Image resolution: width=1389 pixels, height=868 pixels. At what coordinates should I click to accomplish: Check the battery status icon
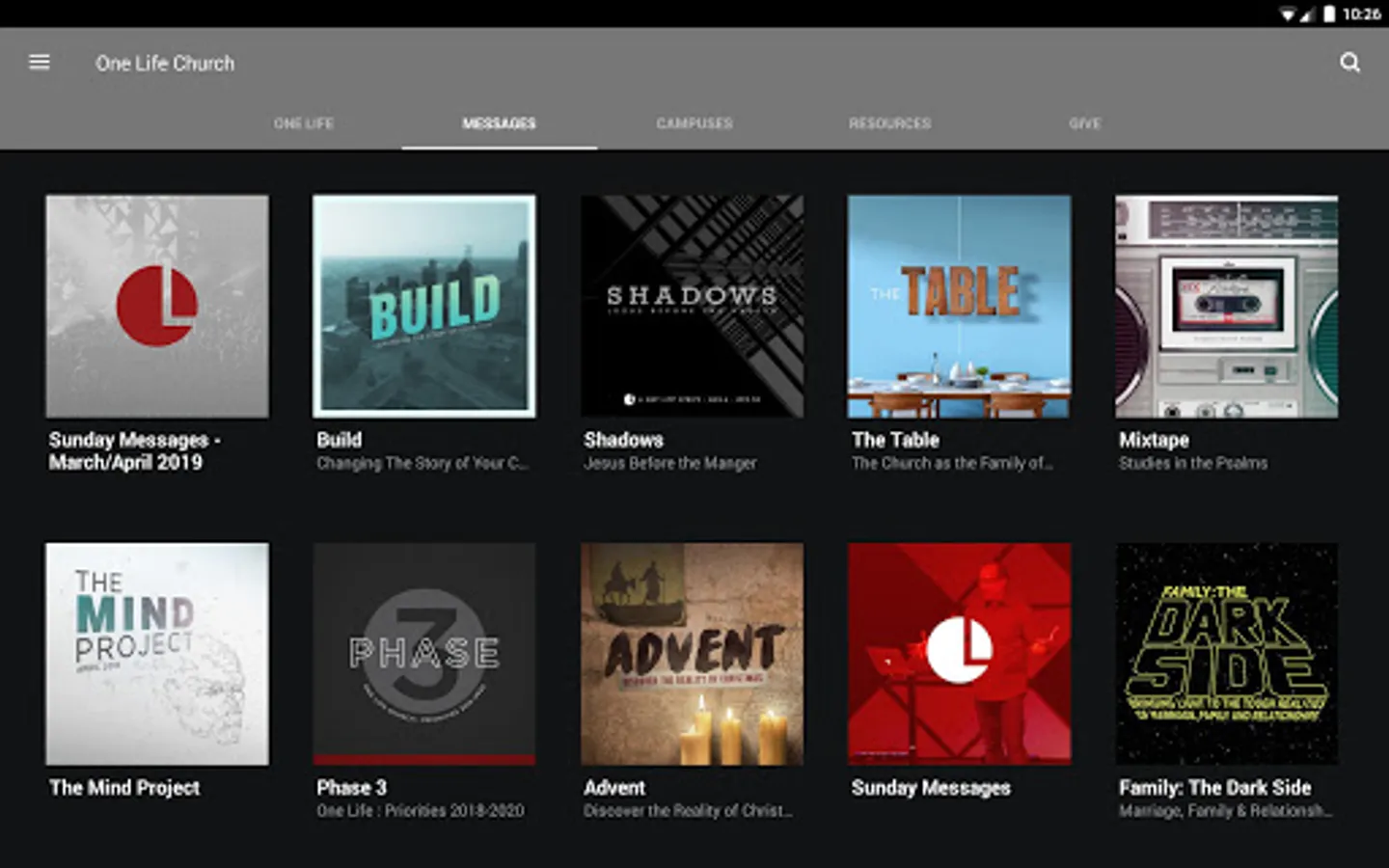coord(1329,14)
